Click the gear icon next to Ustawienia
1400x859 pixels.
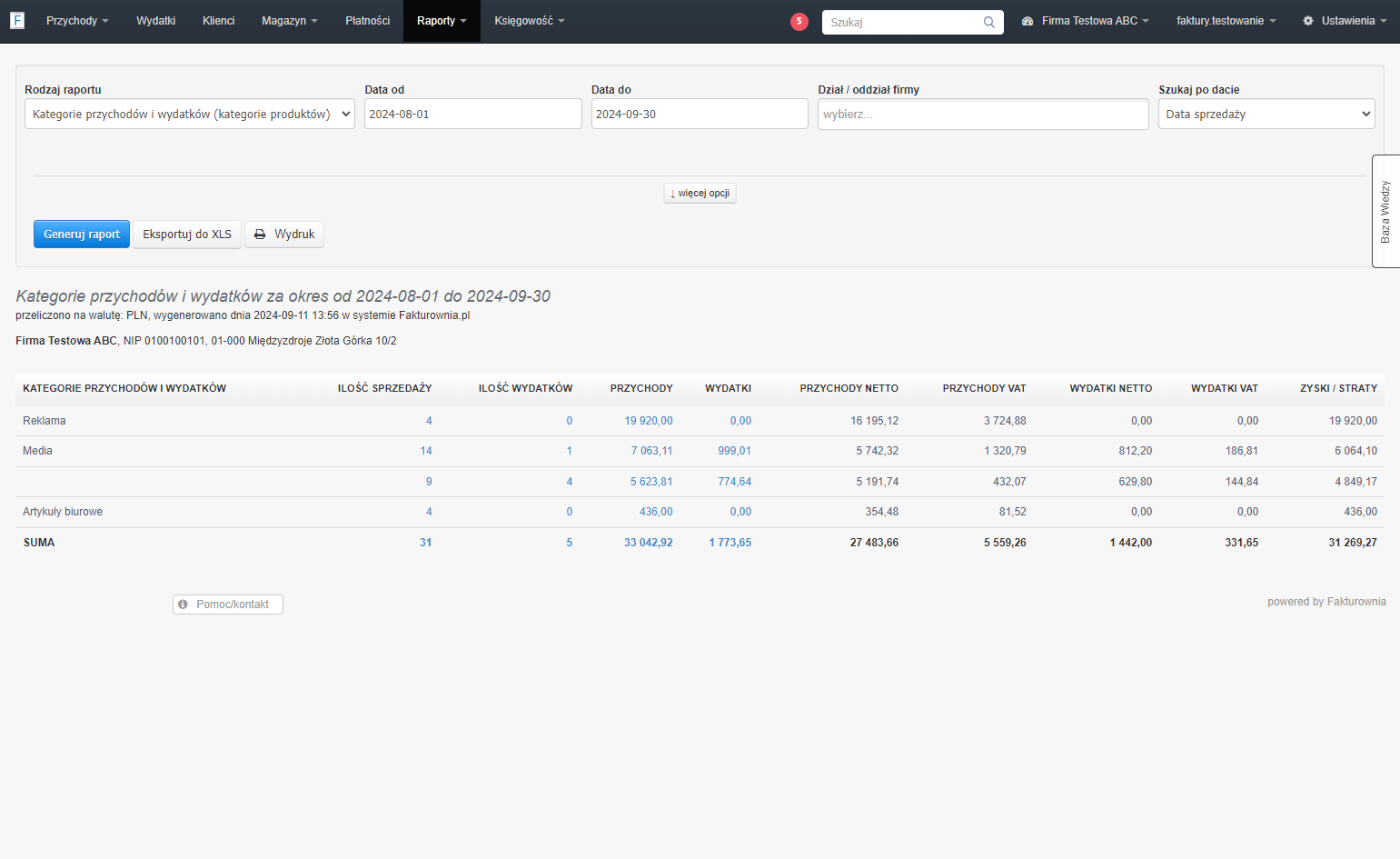click(x=1308, y=21)
